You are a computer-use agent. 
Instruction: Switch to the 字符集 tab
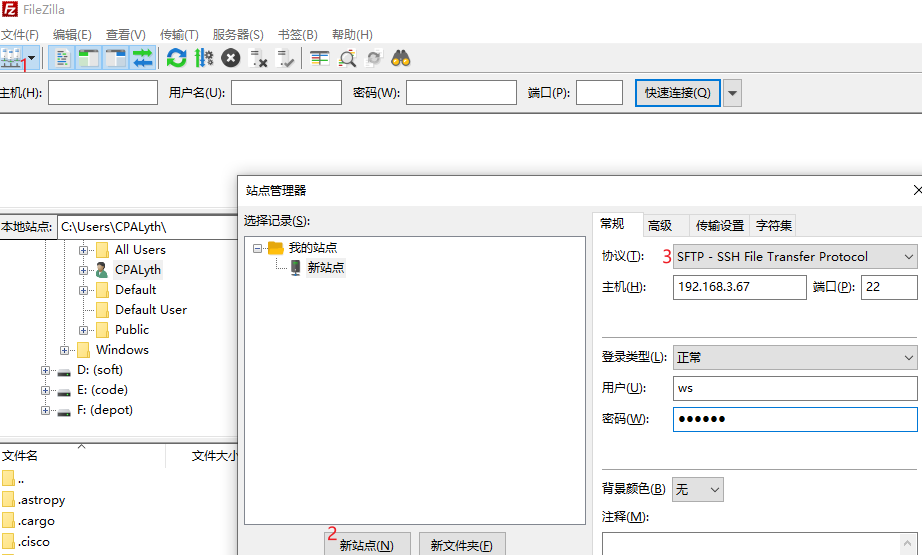[x=773, y=226]
